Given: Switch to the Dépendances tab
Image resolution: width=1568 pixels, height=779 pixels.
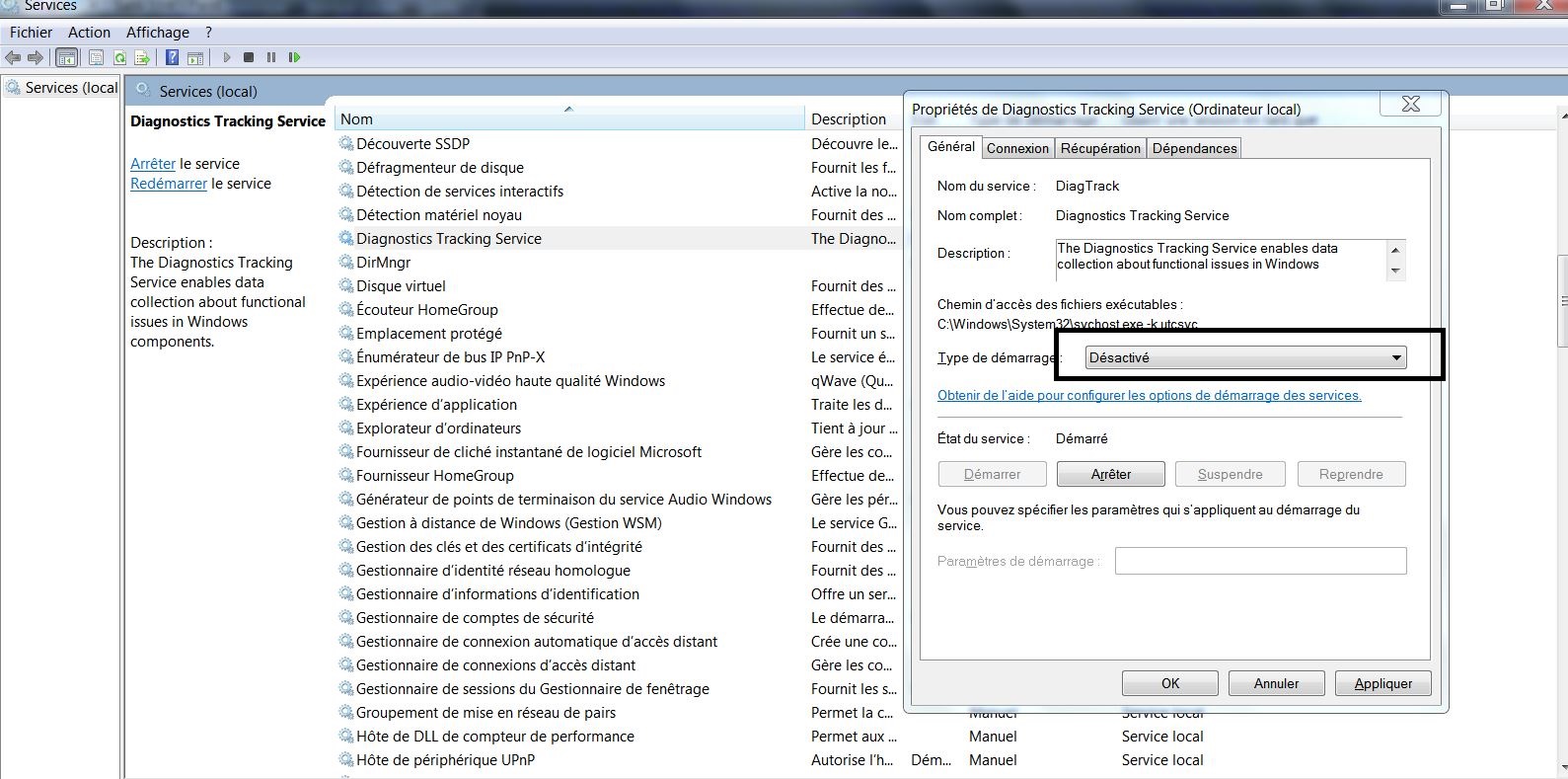Looking at the screenshot, I should point(1194,148).
